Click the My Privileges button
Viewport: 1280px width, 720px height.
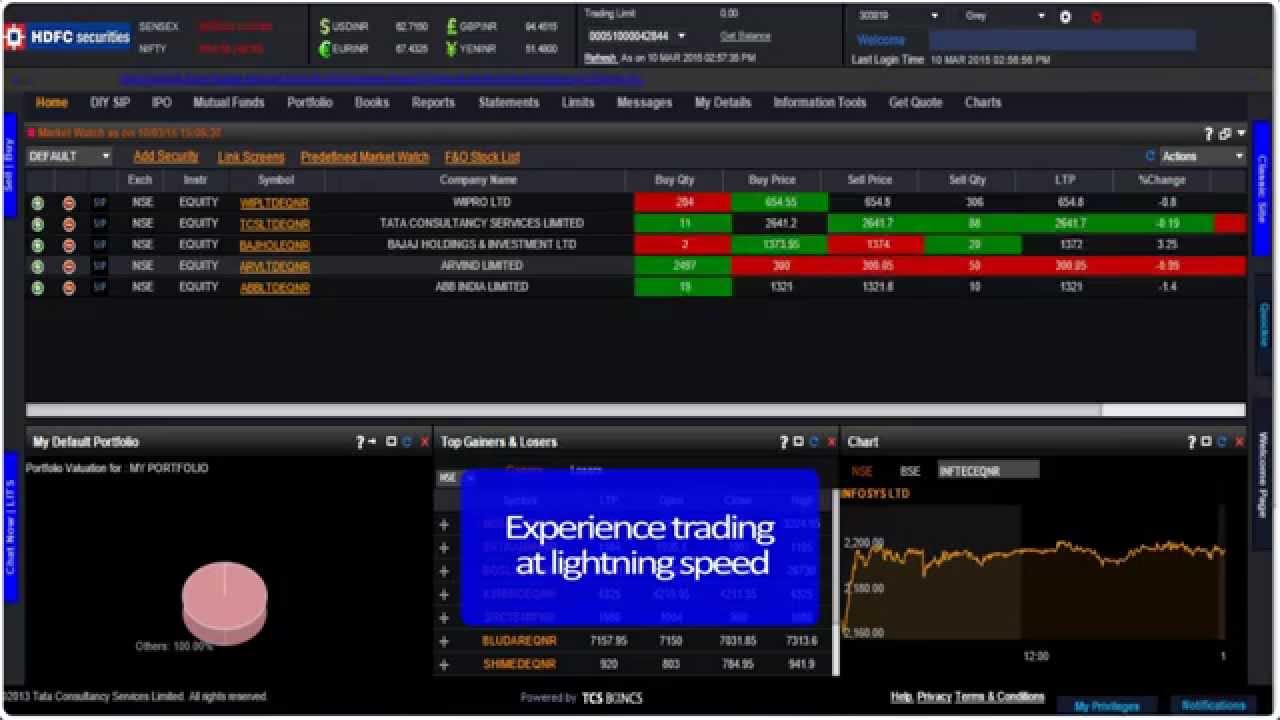[x=1107, y=706]
